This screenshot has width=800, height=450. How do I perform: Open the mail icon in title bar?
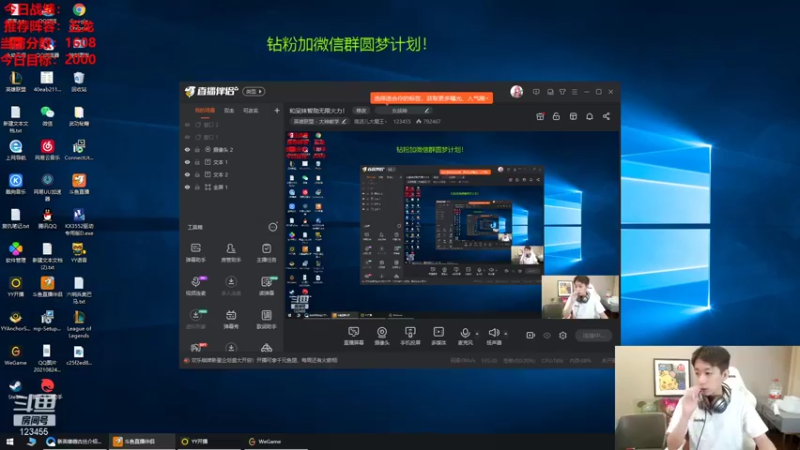point(550,92)
